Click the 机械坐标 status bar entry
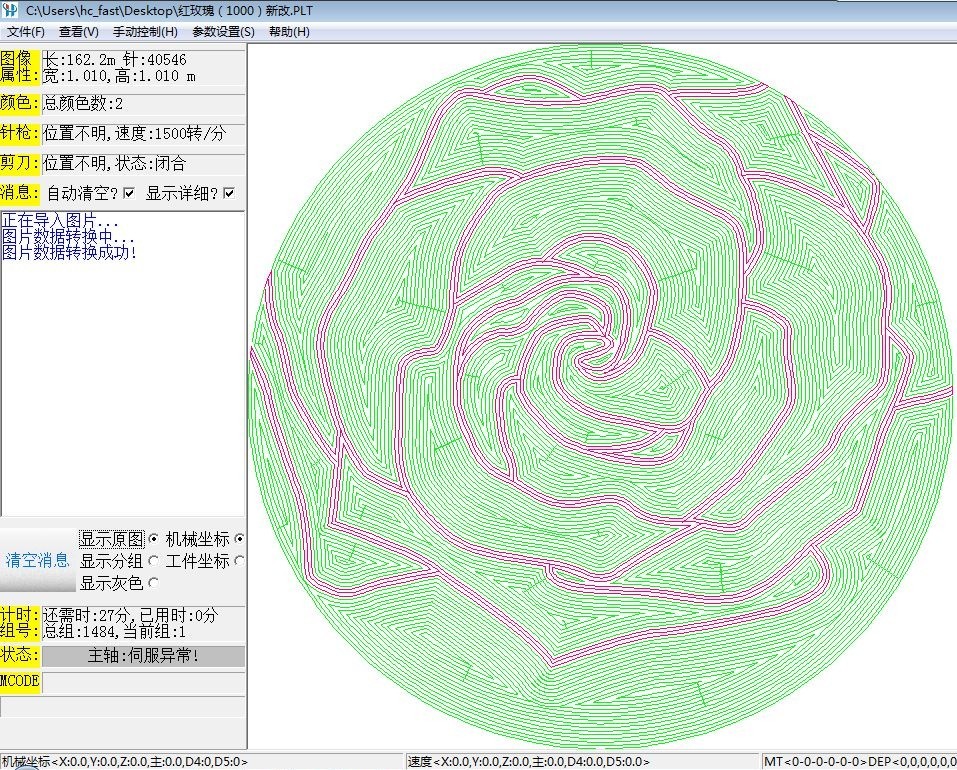Screen dimensions: 957x770 (201, 761)
